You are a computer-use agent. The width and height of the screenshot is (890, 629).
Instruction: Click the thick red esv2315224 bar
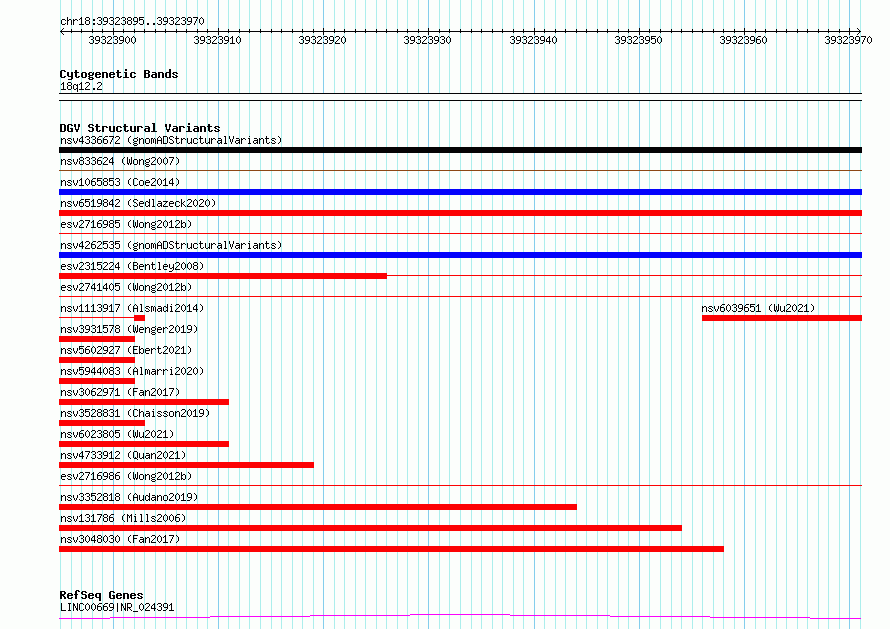pos(223,276)
